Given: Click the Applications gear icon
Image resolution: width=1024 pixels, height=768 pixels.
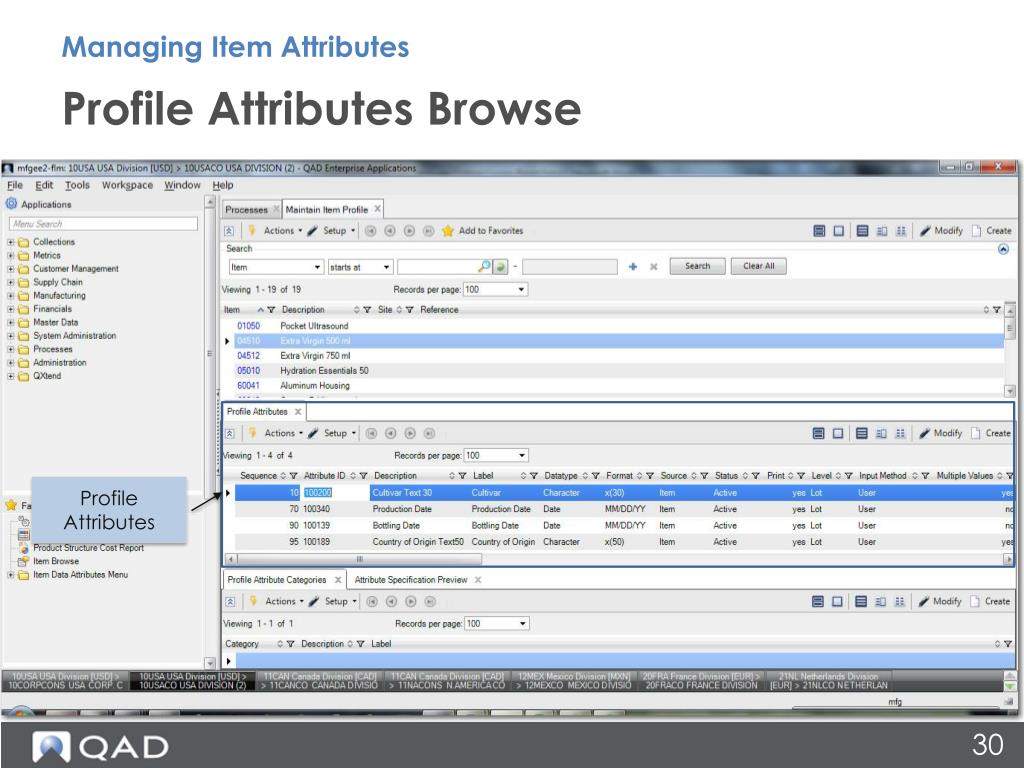Looking at the screenshot, I should point(11,204).
